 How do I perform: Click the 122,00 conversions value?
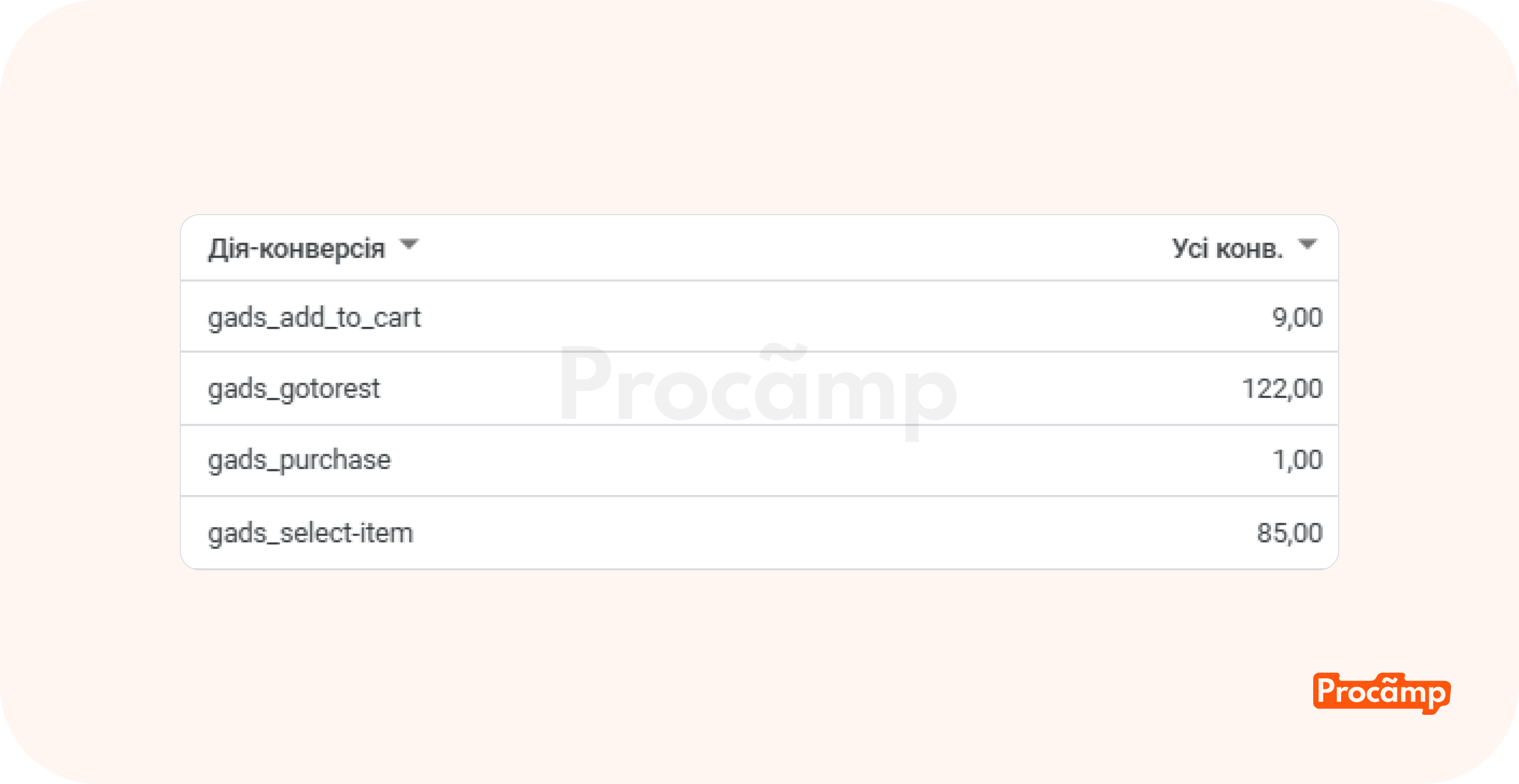click(1282, 389)
